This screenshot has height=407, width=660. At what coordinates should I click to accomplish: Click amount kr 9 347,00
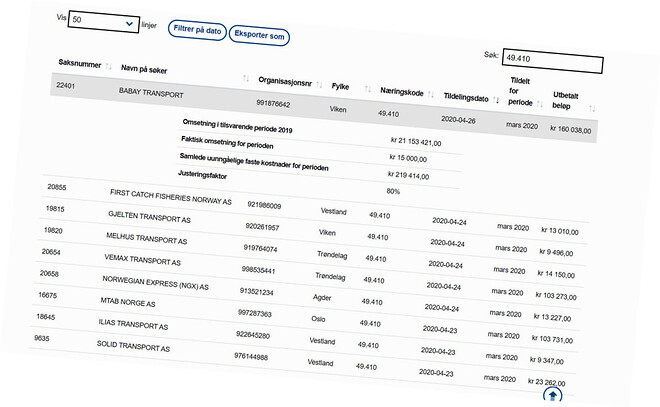click(x=546, y=361)
